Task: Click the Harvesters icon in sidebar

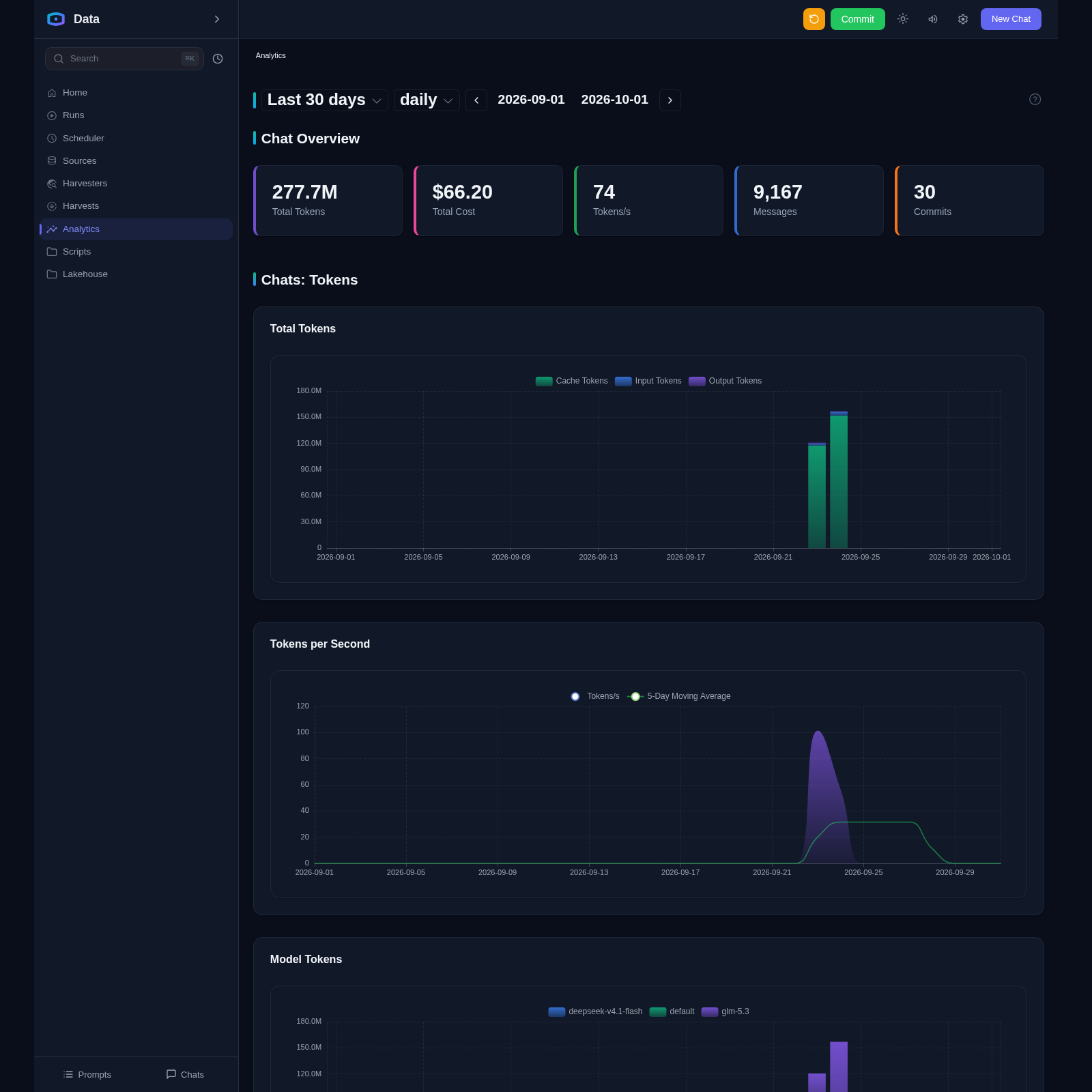Action: tap(52, 184)
